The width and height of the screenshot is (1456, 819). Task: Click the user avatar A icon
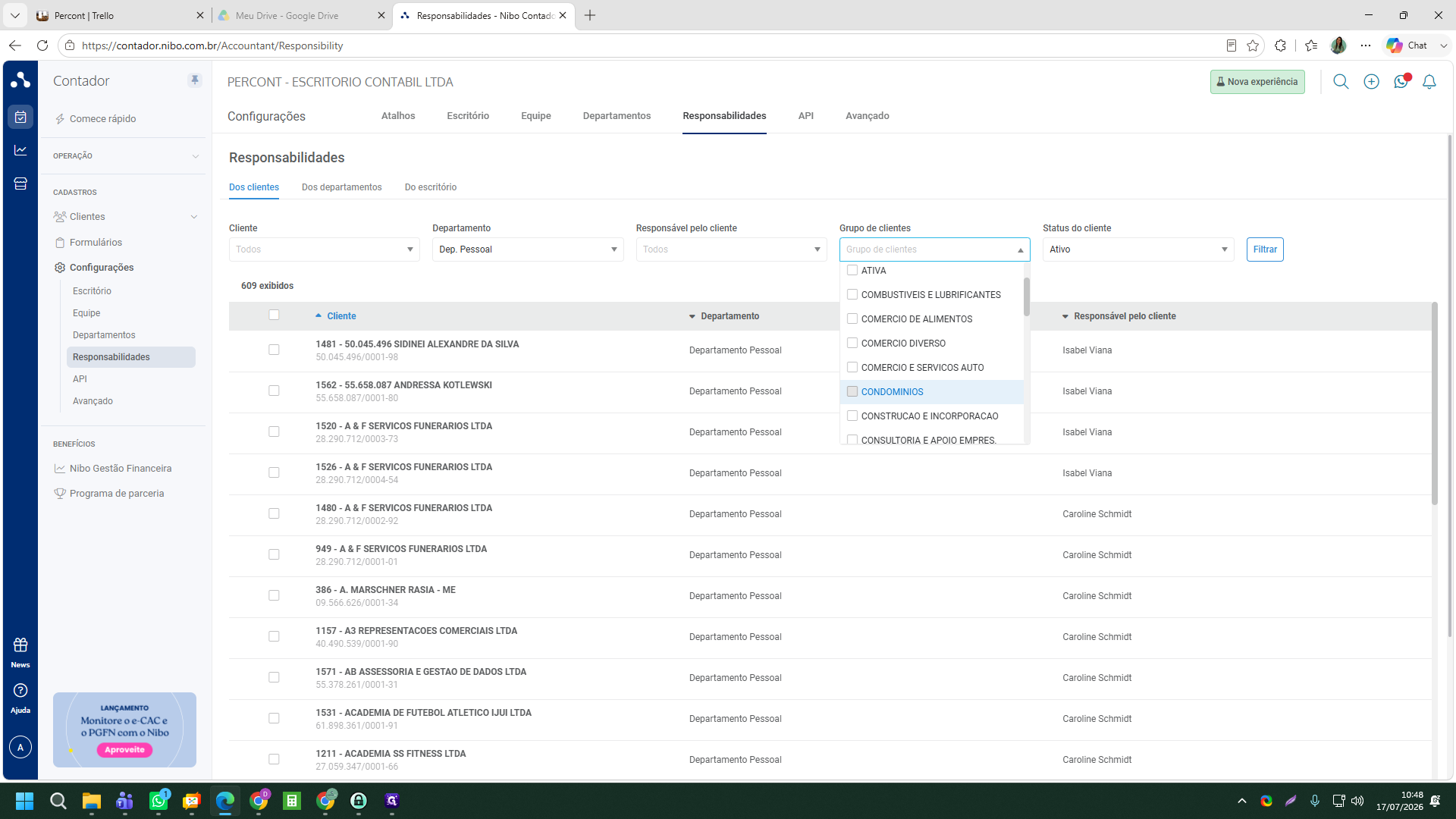pyautogui.click(x=20, y=747)
